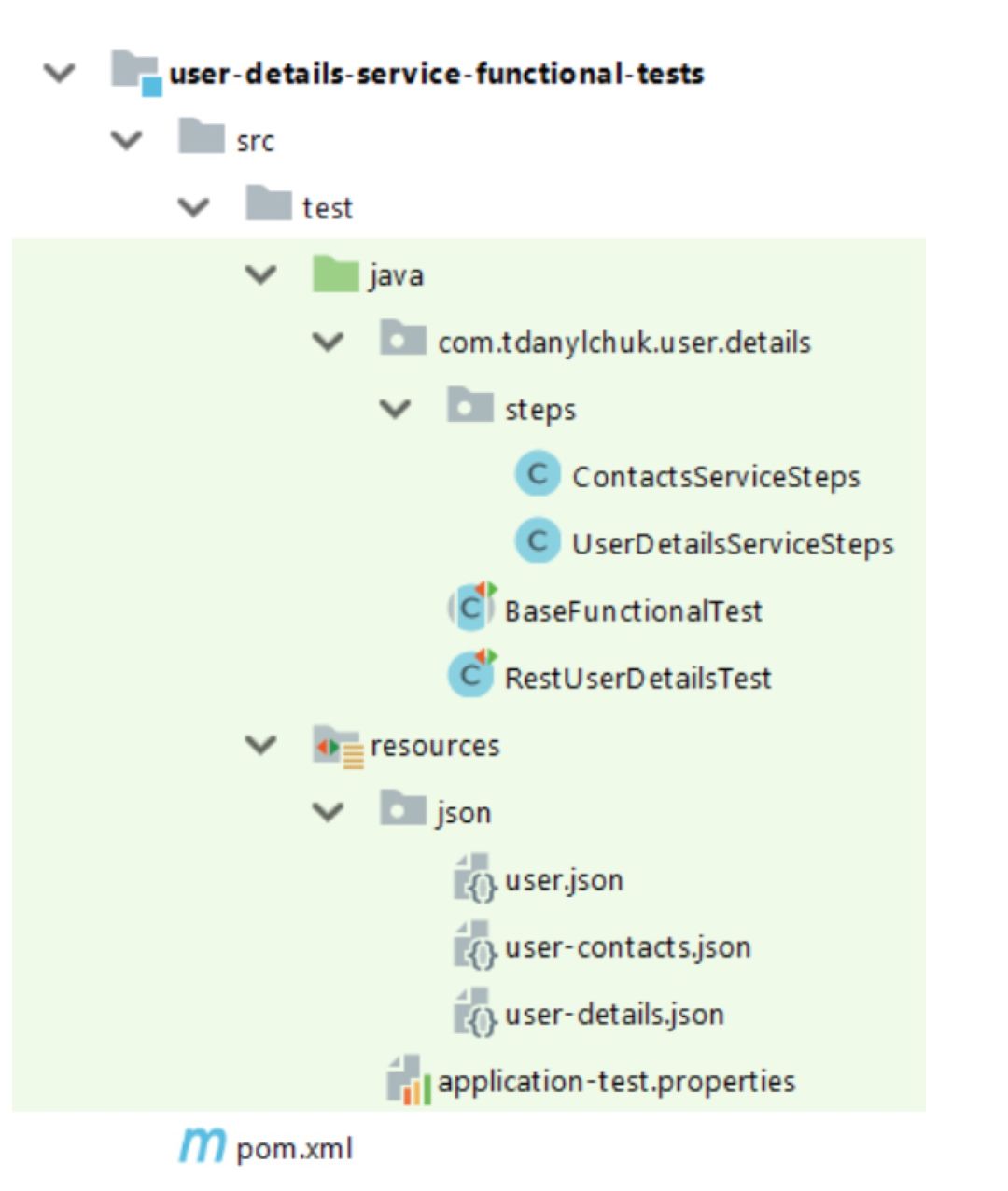The image size is (1008, 1191).
Task: Click the user.json file icon
Action: pos(474,878)
